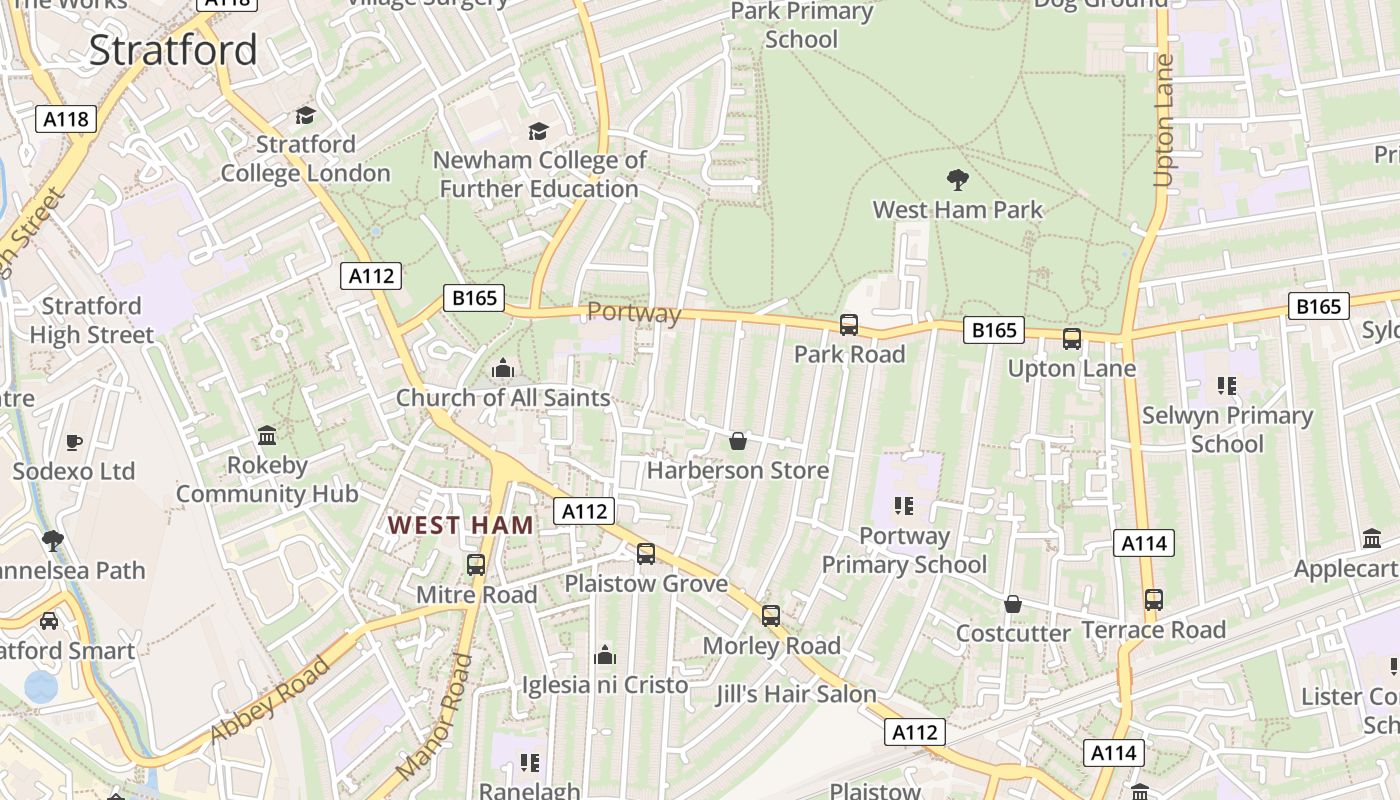Click the Upton Lane bus stop icon

click(1072, 339)
